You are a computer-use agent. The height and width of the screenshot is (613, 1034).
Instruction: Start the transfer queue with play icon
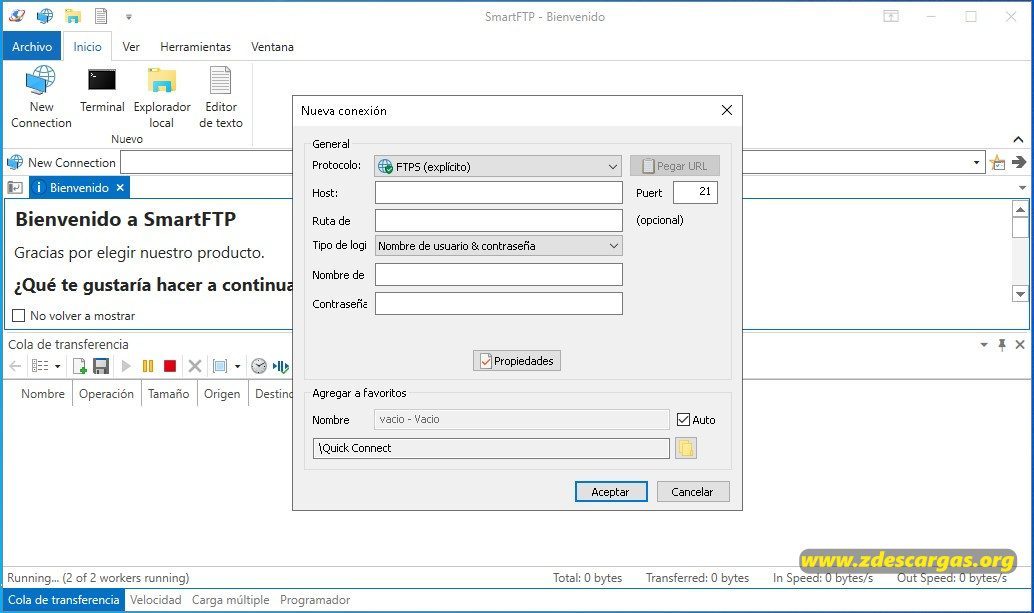[x=126, y=366]
